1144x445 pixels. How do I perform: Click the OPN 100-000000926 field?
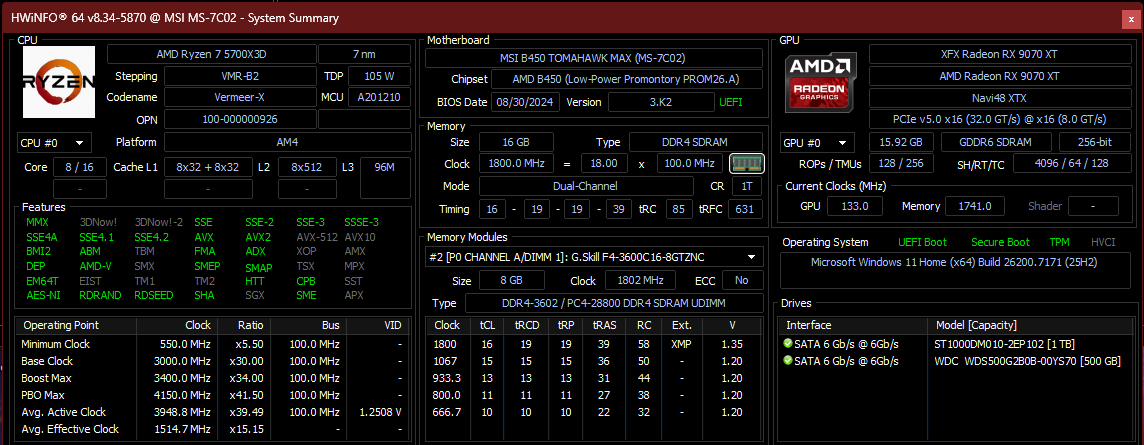(241, 119)
